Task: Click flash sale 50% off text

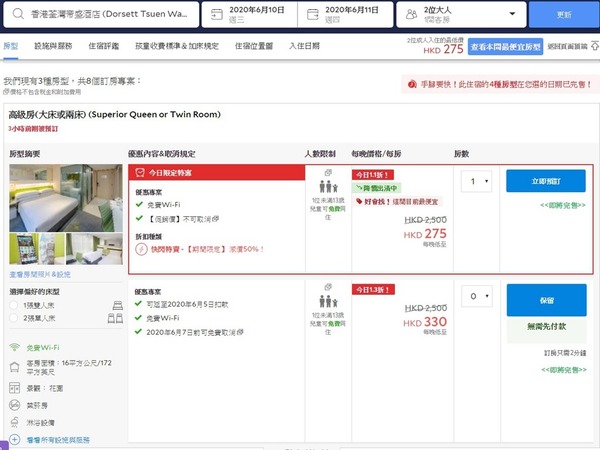Action: coord(207,249)
